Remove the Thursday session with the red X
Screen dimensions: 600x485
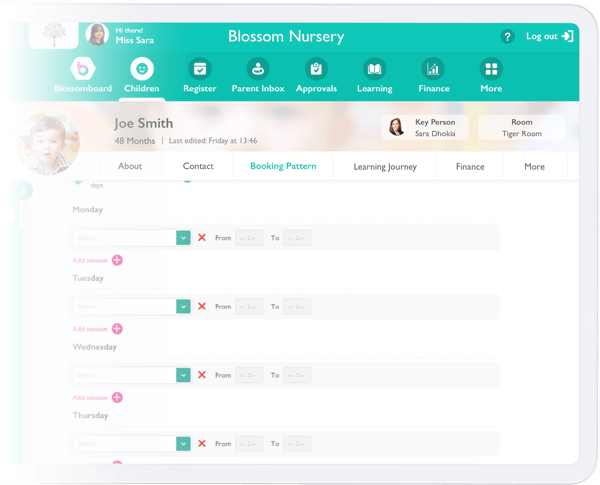(202, 443)
